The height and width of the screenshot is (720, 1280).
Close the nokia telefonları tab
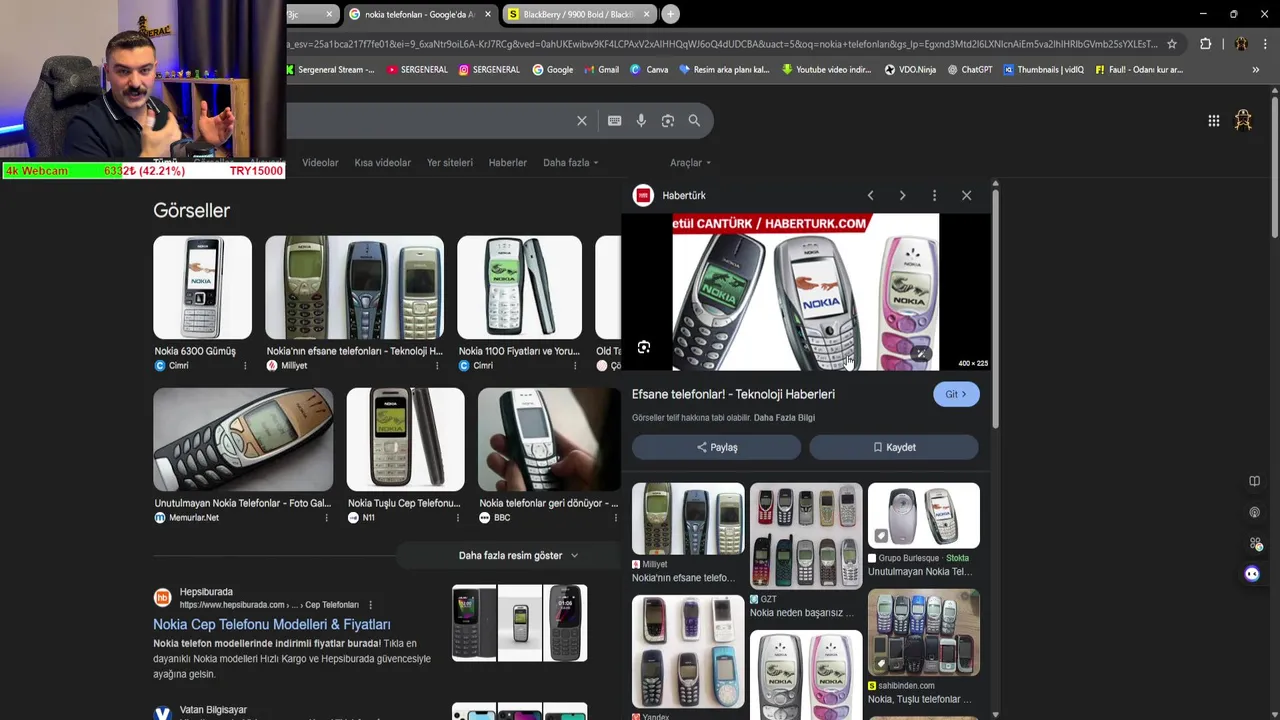[x=488, y=14]
